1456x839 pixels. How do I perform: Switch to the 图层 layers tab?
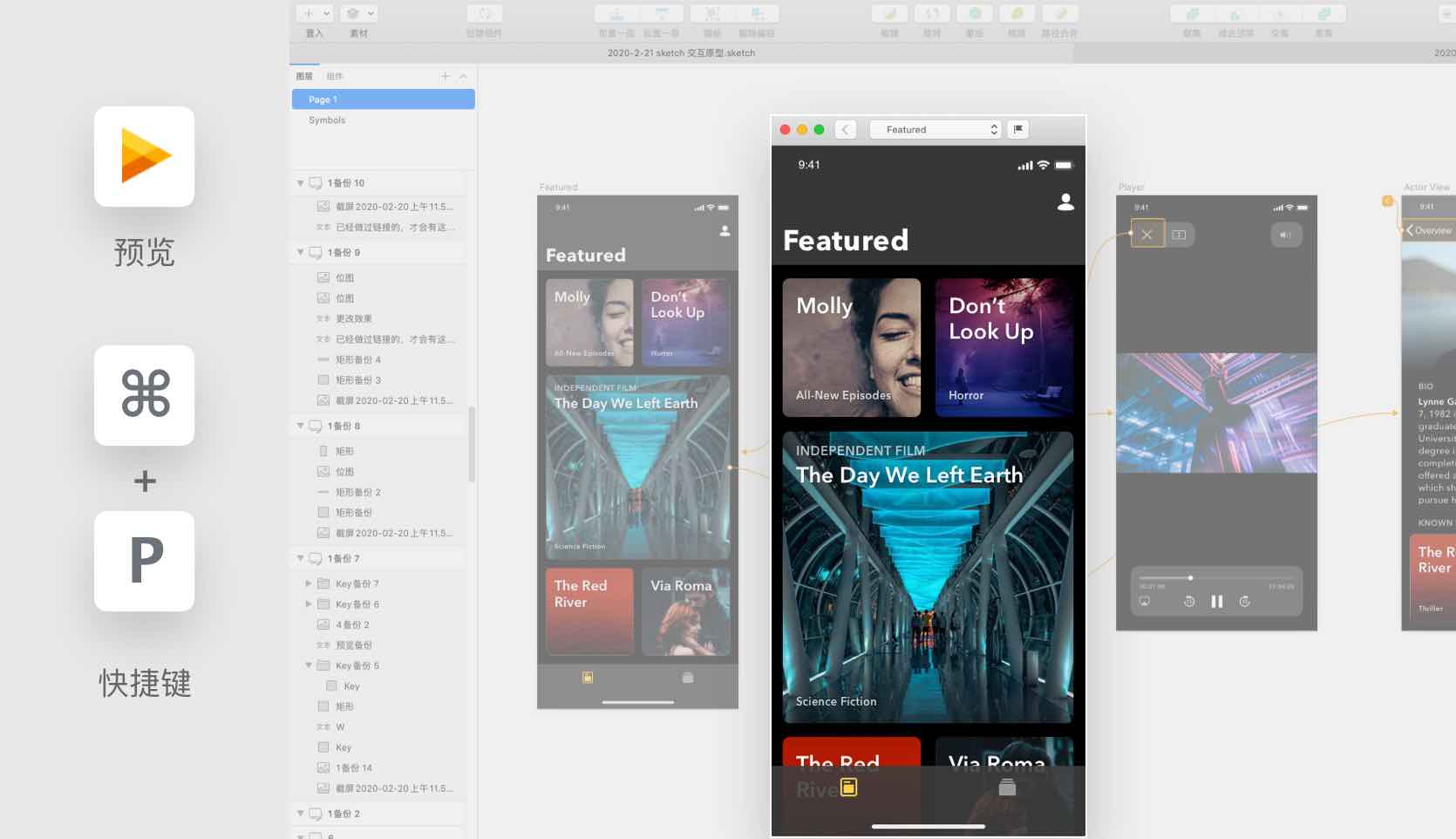pos(304,76)
